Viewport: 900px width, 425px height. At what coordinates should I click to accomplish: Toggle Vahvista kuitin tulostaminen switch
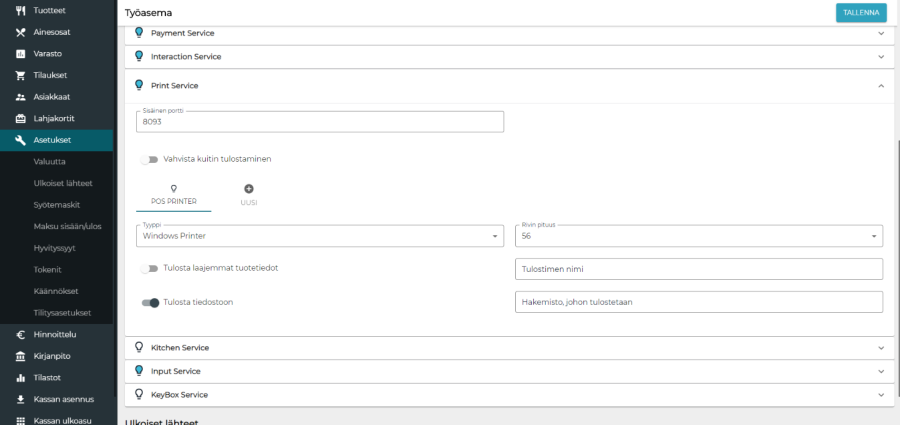point(151,159)
